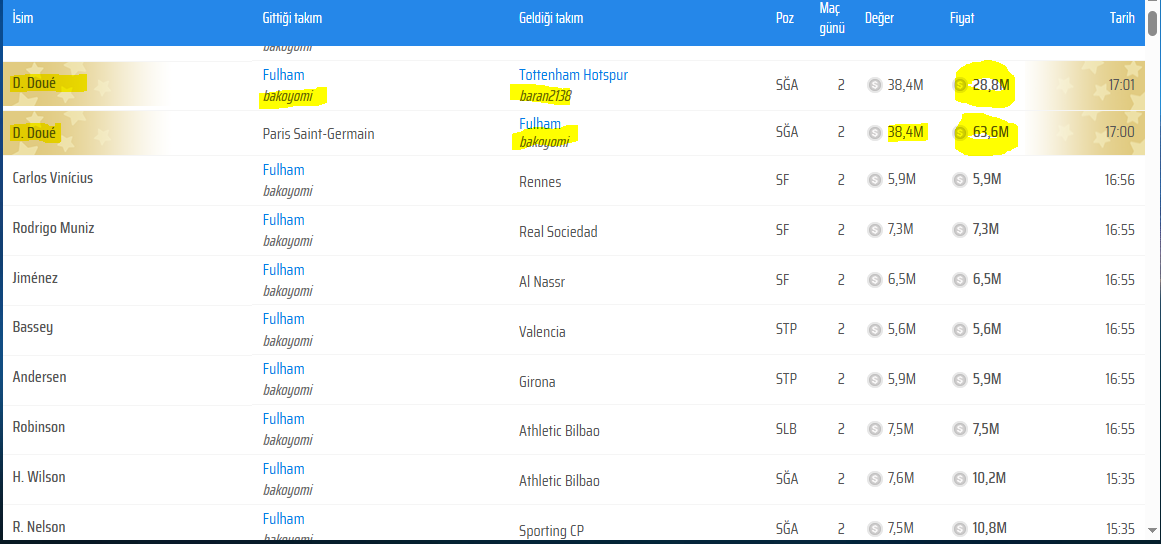Image resolution: width=1161 pixels, height=544 pixels.
Task: Click the value coin icon in the Jiménez row
Action: point(875,279)
